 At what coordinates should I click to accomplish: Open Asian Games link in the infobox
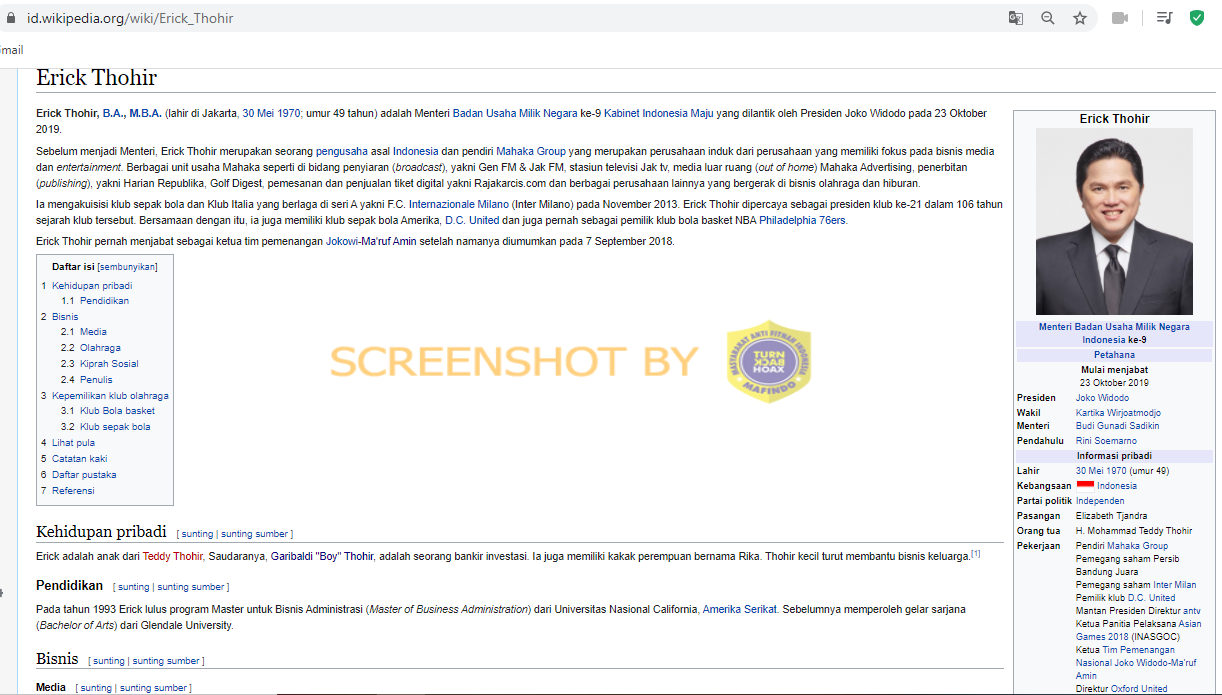click(x=1190, y=623)
